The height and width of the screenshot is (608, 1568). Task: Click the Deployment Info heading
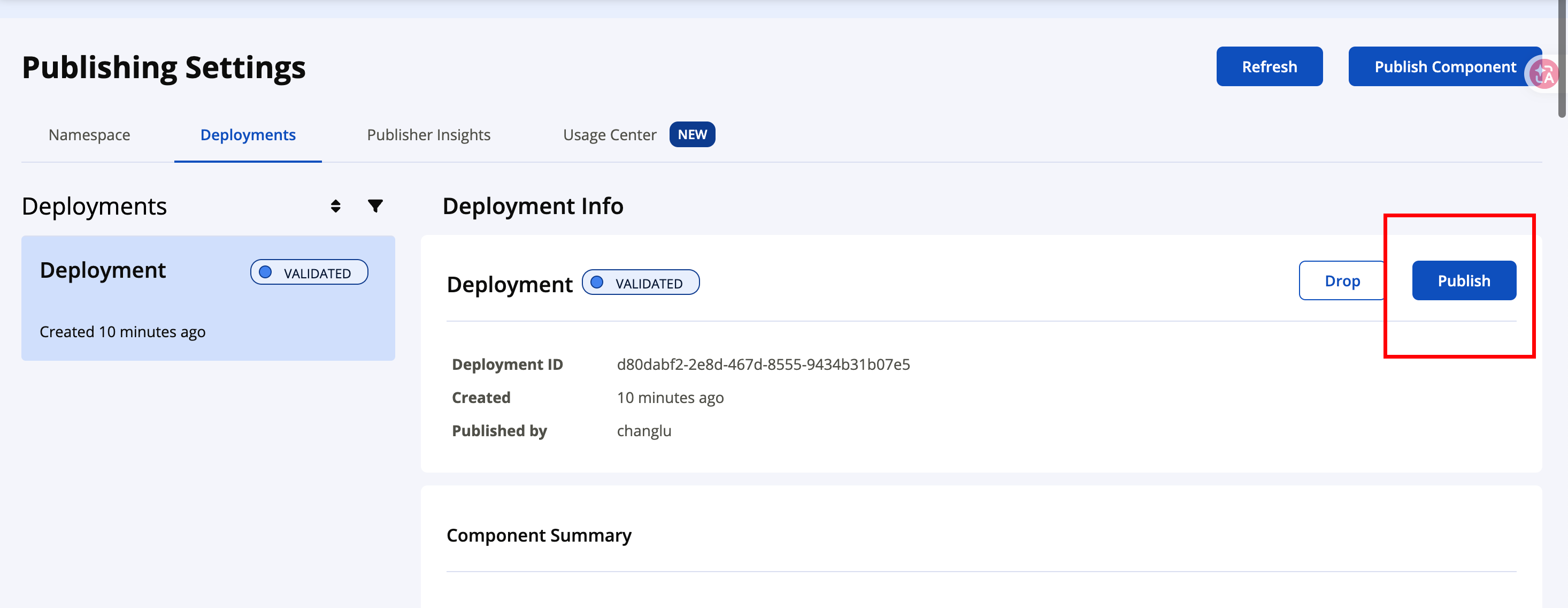point(533,206)
